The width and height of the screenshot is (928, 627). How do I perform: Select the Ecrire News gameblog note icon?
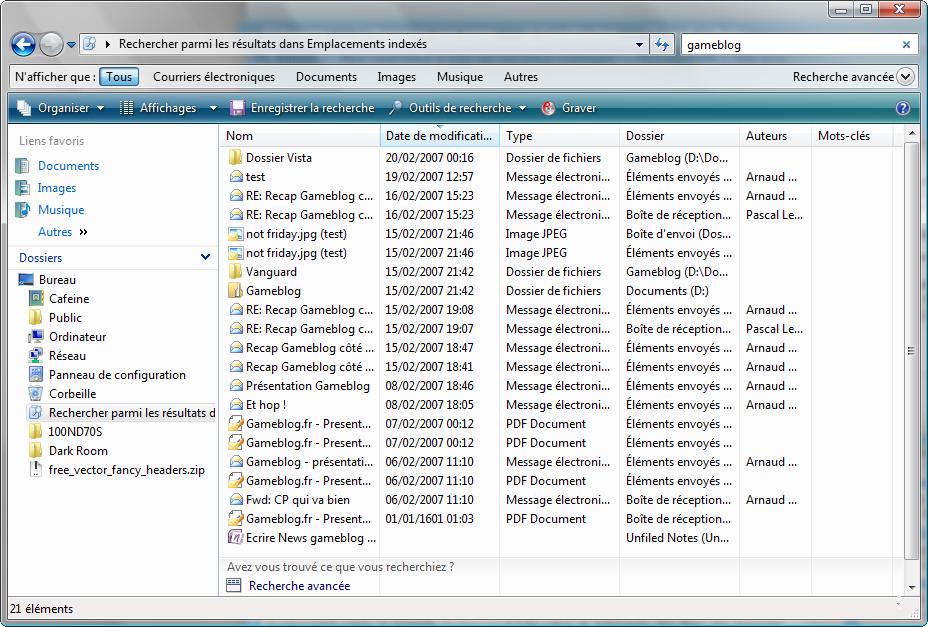[235, 538]
